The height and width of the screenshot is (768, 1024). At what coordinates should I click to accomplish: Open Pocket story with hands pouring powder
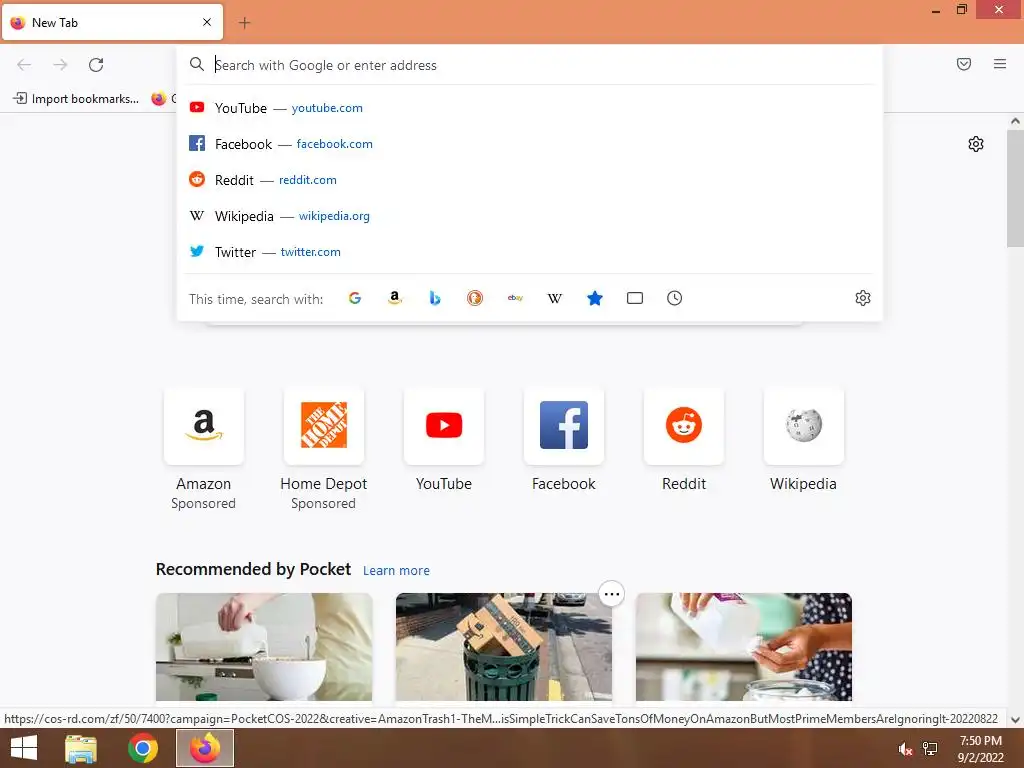pos(744,647)
